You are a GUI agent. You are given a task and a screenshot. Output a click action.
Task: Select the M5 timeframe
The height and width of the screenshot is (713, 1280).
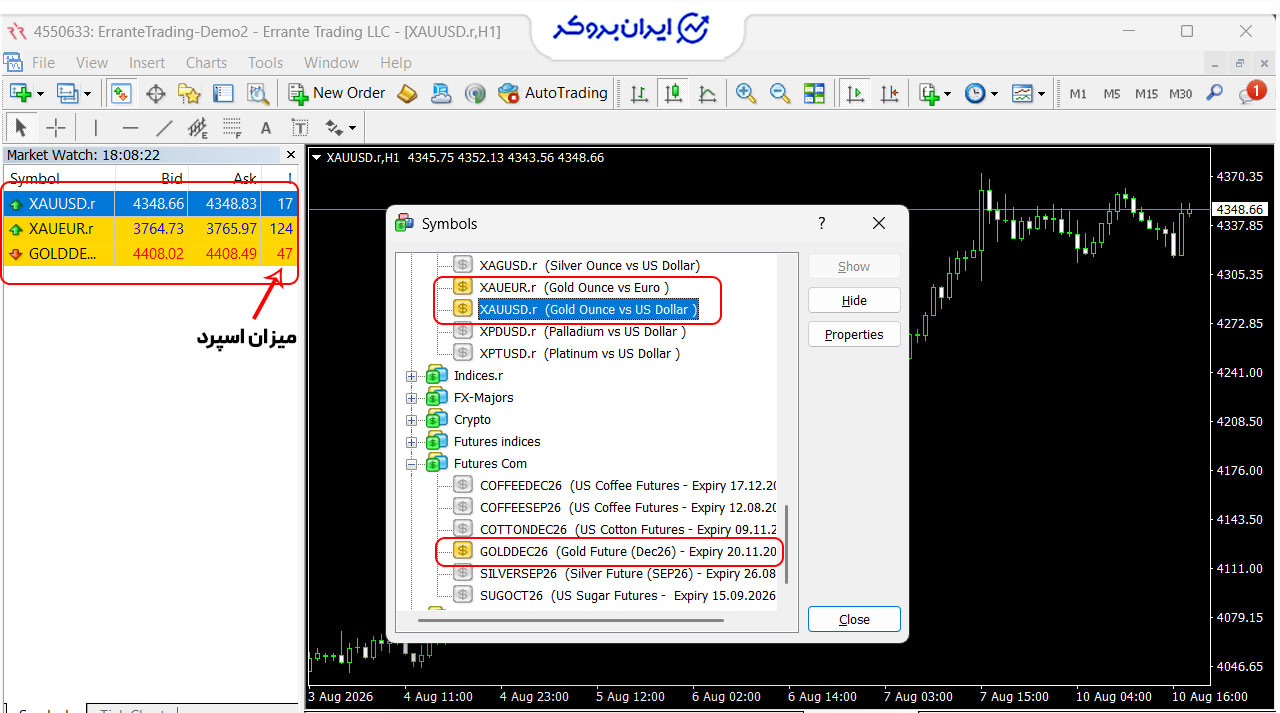click(x=1112, y=94)
